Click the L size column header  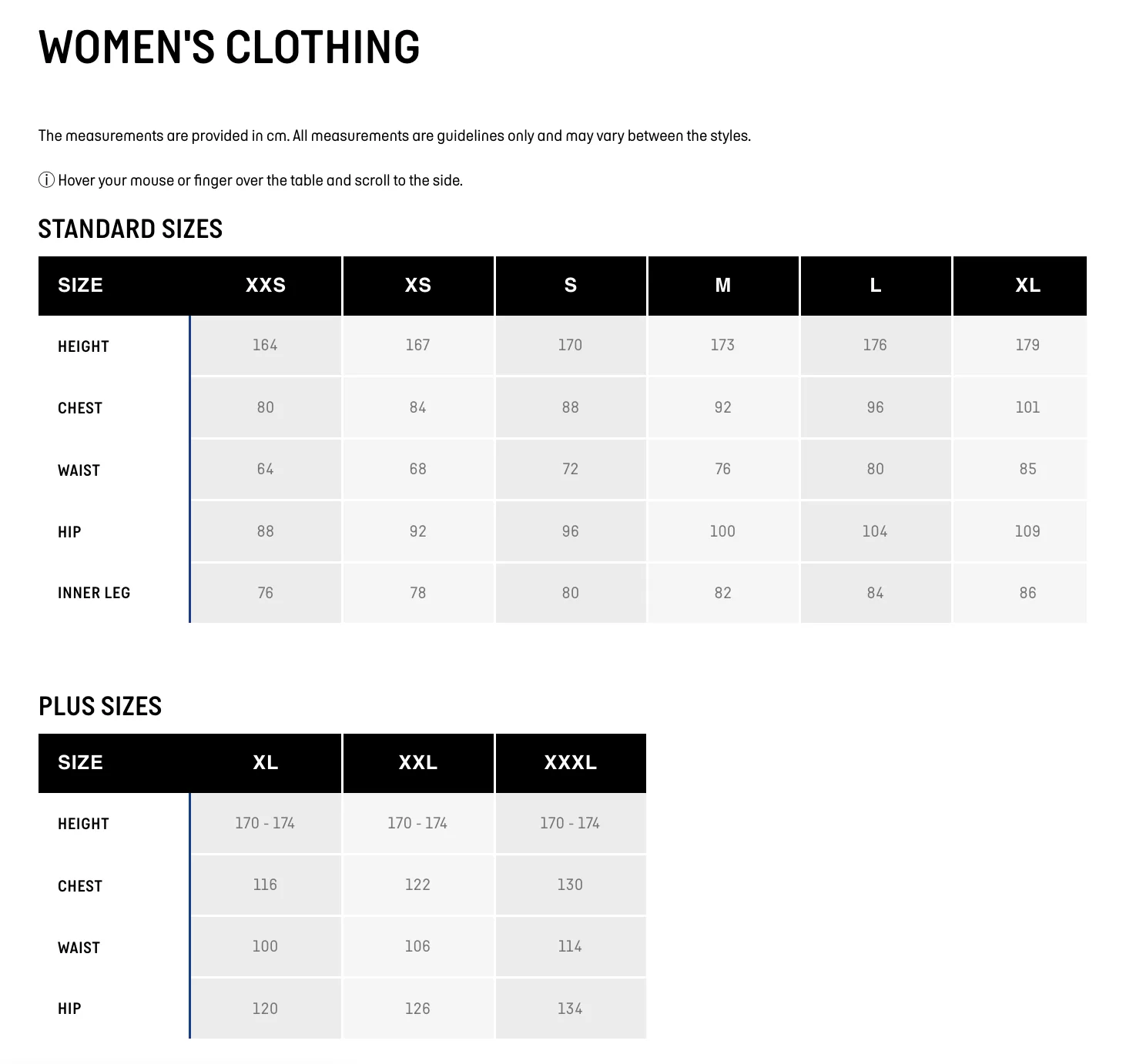point(876,286)
